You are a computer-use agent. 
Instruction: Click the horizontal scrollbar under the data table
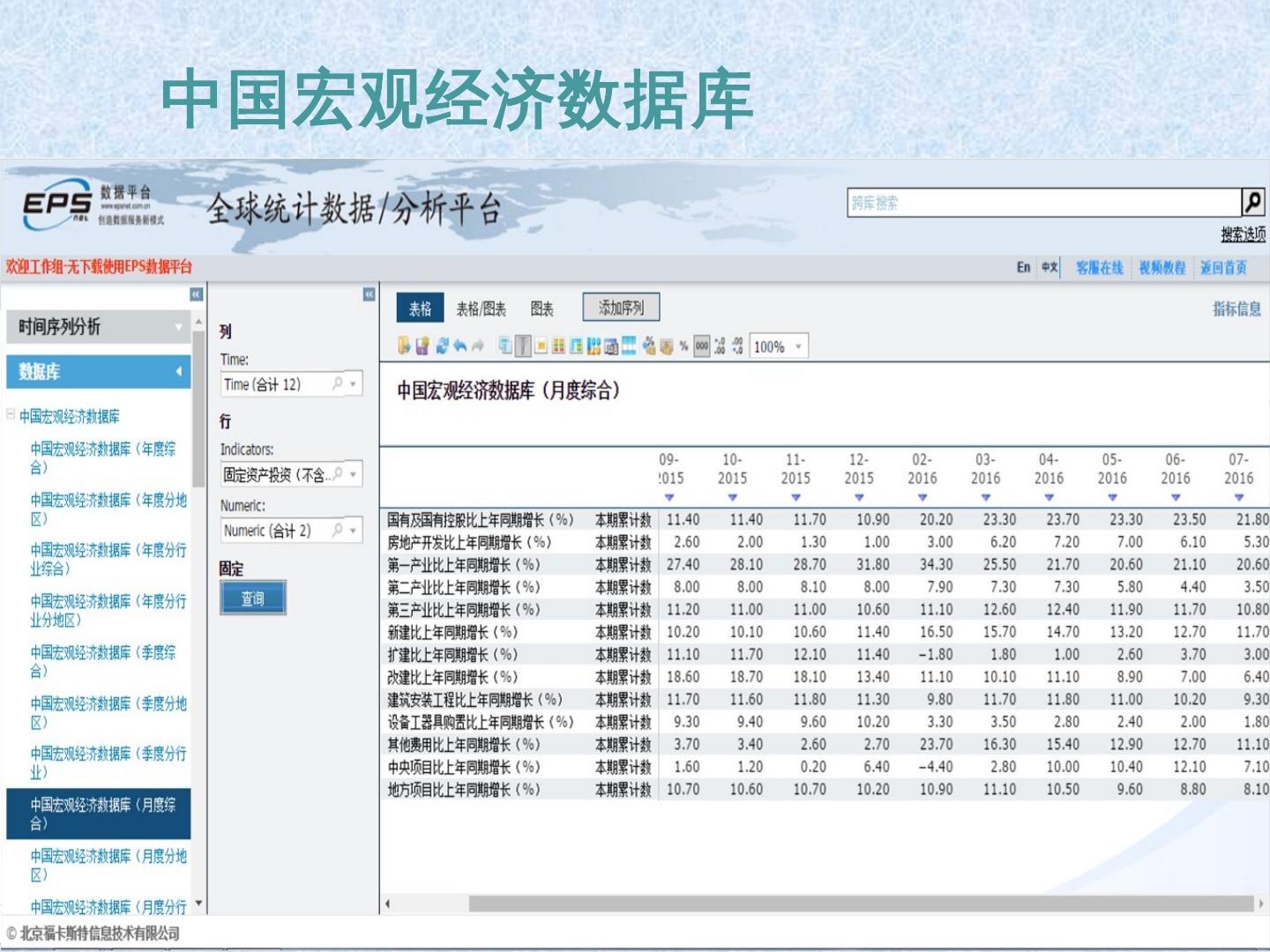tap(860, 904)
